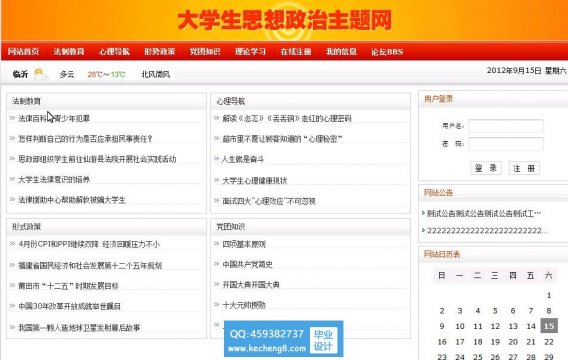The width and height of the screenshot is (568, 360).
Task: Open 在线注册 from the red navigation bar
Action: (296, 51)
